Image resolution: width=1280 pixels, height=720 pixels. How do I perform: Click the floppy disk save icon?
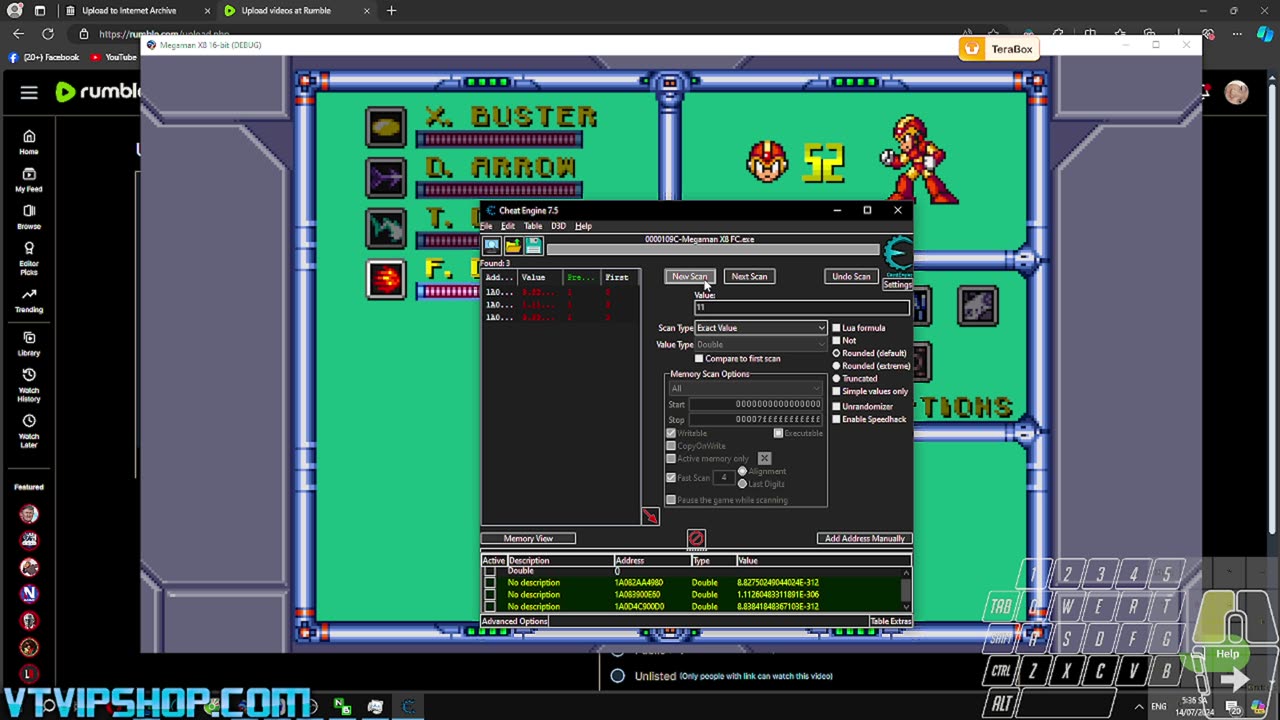tap(533, 246)
